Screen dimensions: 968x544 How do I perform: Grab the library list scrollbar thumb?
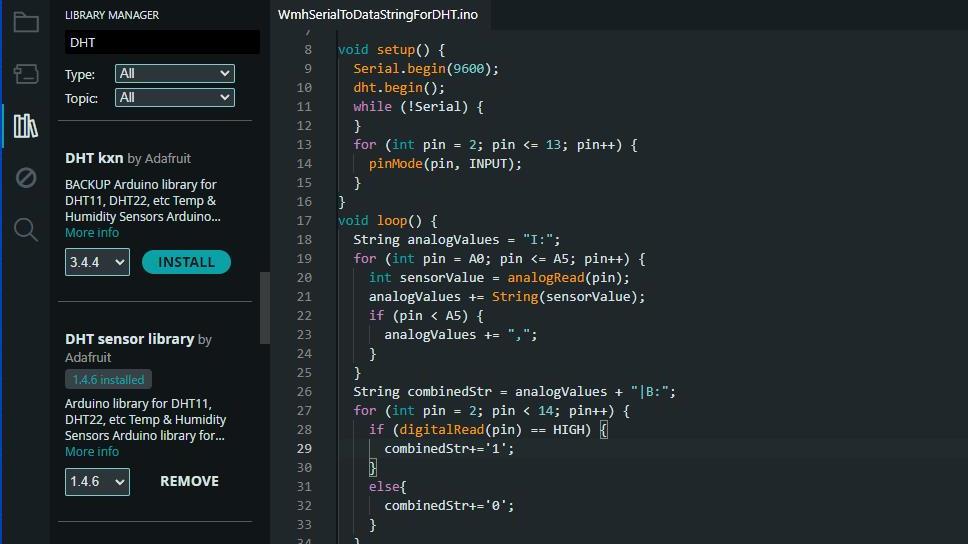pyautogui.click(x=265, y=308)
